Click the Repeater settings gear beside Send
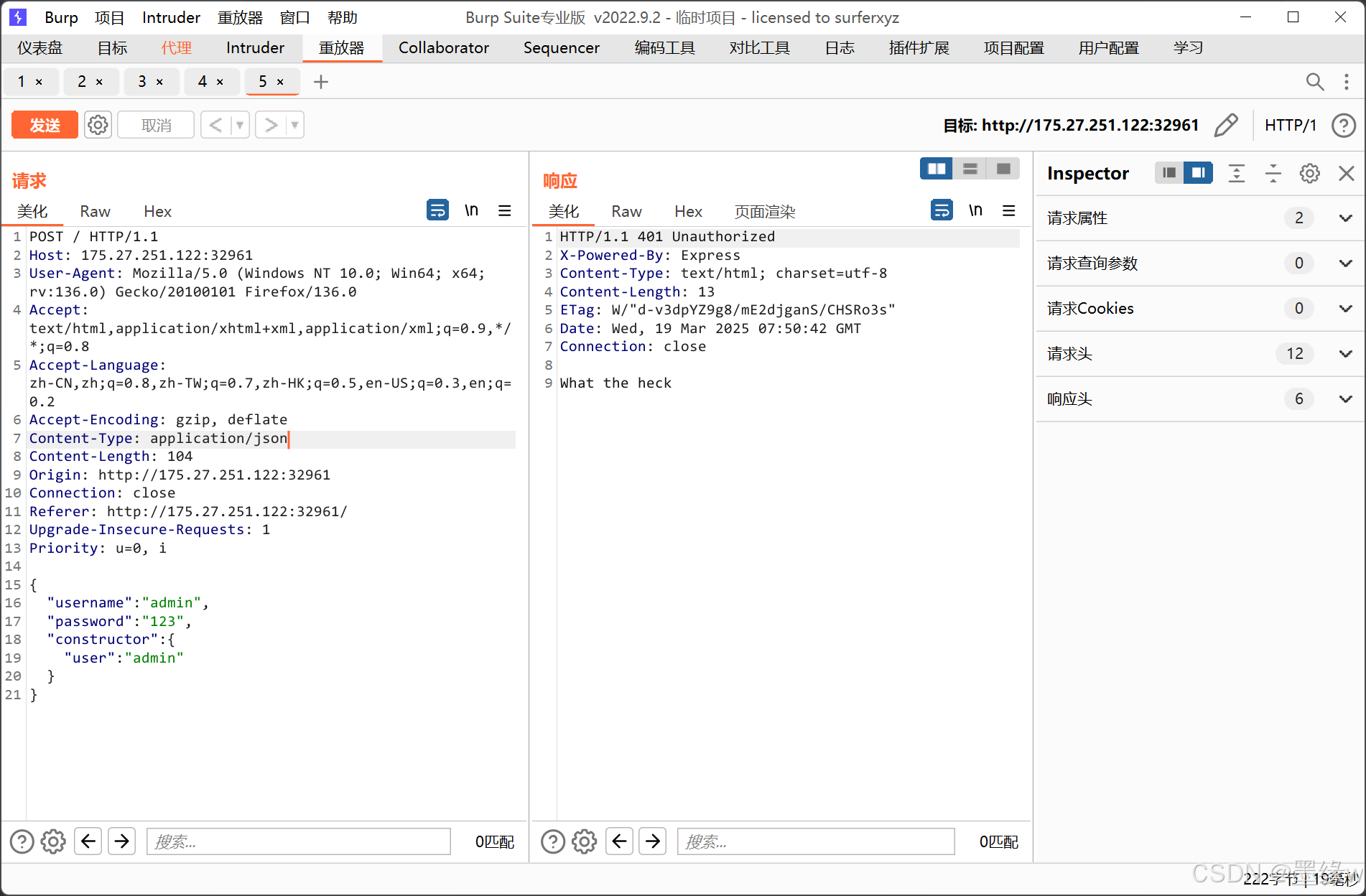 click(x=98, y=125)
